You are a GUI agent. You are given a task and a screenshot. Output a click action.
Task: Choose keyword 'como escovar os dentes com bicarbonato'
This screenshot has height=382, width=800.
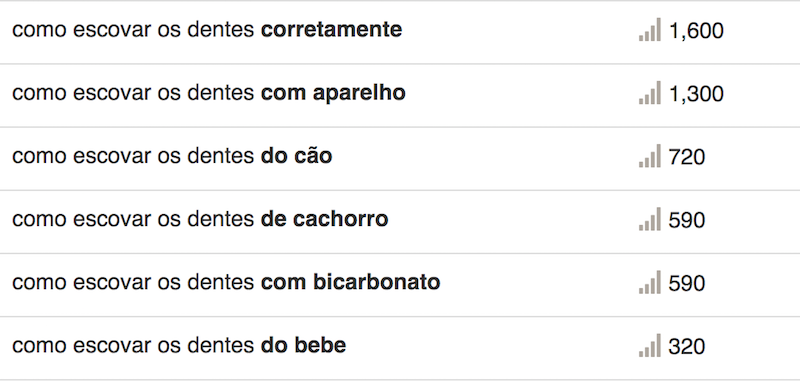226,283
